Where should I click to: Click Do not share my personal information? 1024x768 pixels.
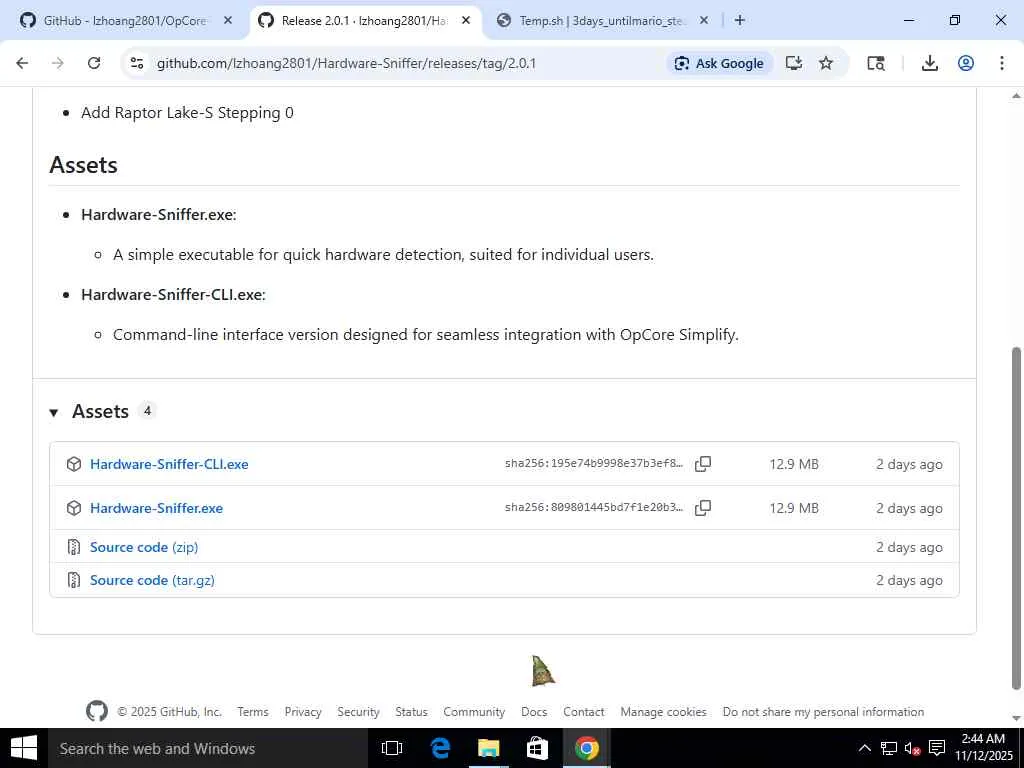[x=824, y=712]
